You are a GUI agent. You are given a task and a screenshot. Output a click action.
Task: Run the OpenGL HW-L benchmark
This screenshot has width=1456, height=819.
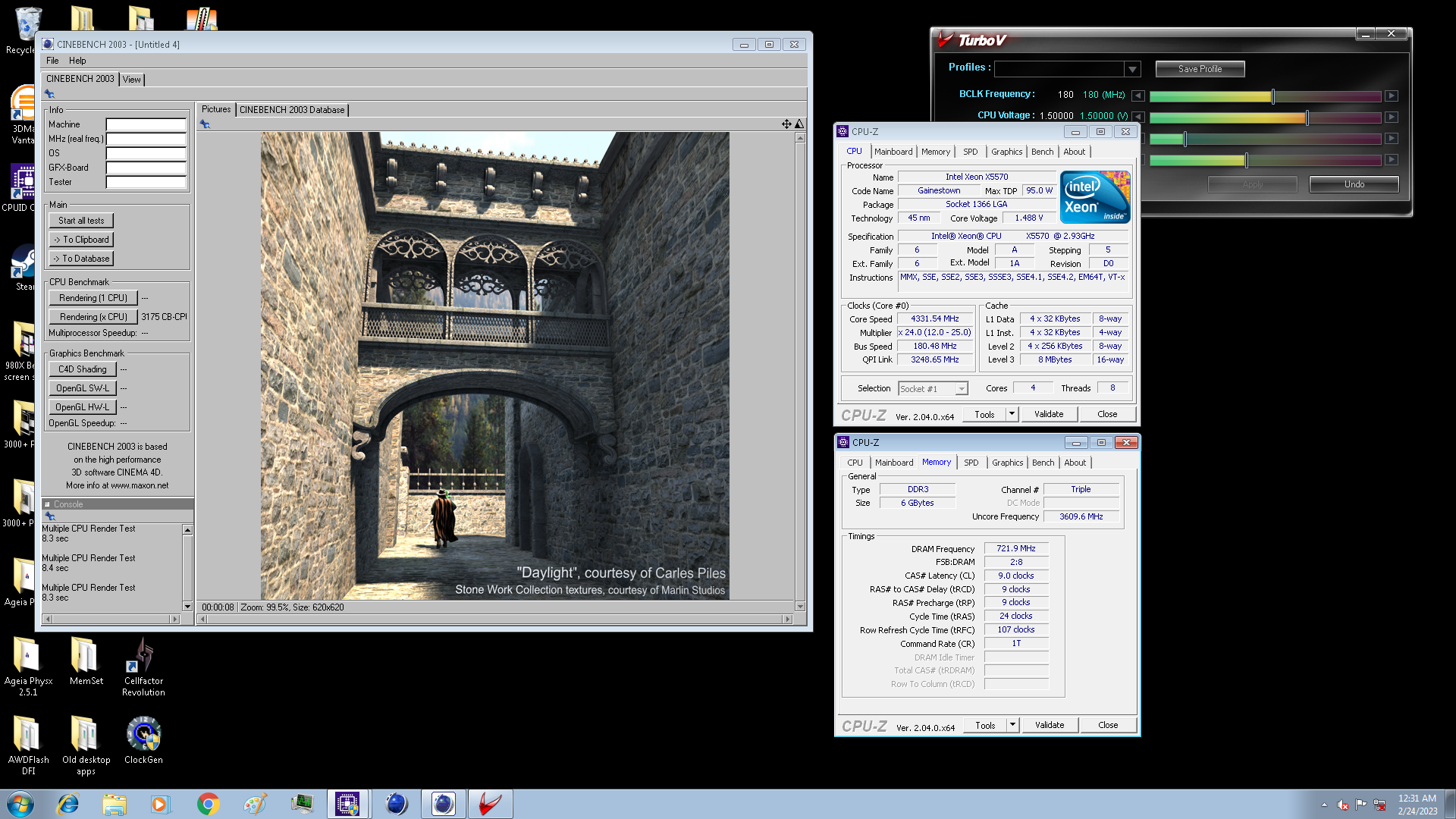[83, 407]
